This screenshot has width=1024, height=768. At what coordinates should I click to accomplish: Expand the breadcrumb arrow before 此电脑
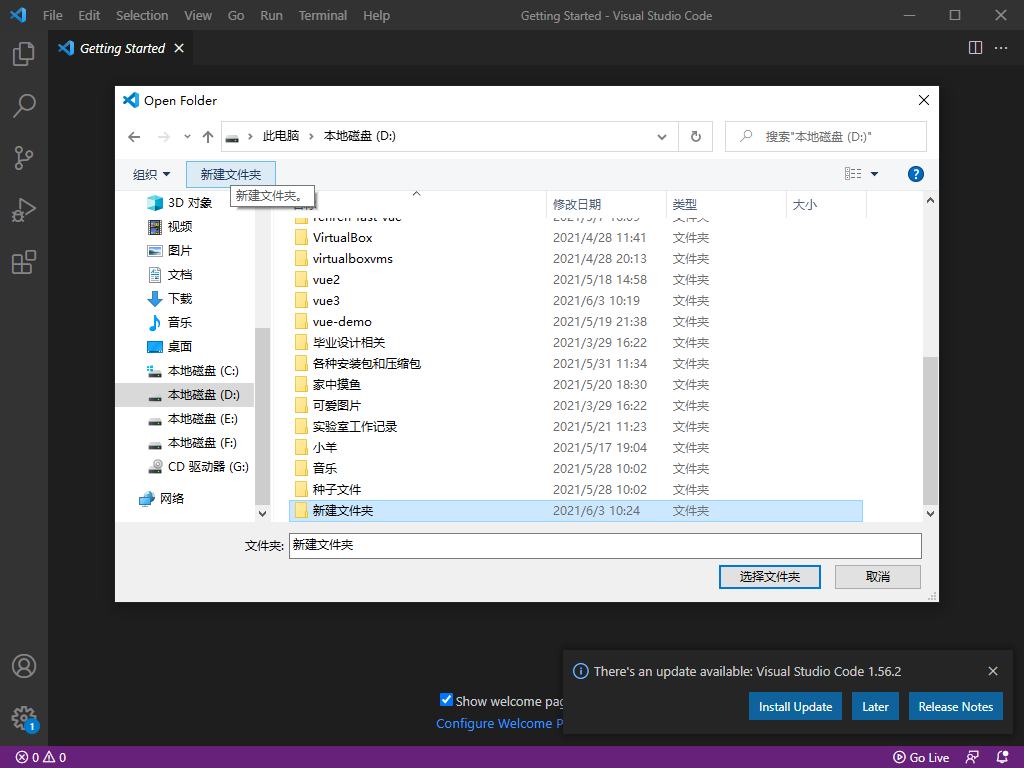click(250, 136)
